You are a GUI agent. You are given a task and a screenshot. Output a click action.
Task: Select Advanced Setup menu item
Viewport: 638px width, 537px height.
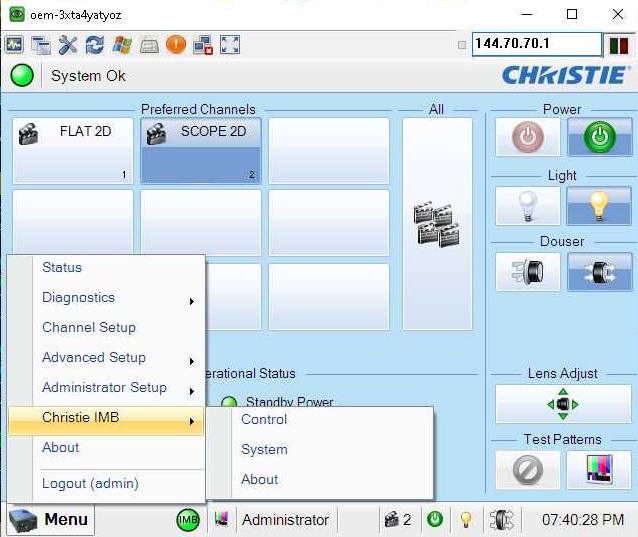pos(106,358)
